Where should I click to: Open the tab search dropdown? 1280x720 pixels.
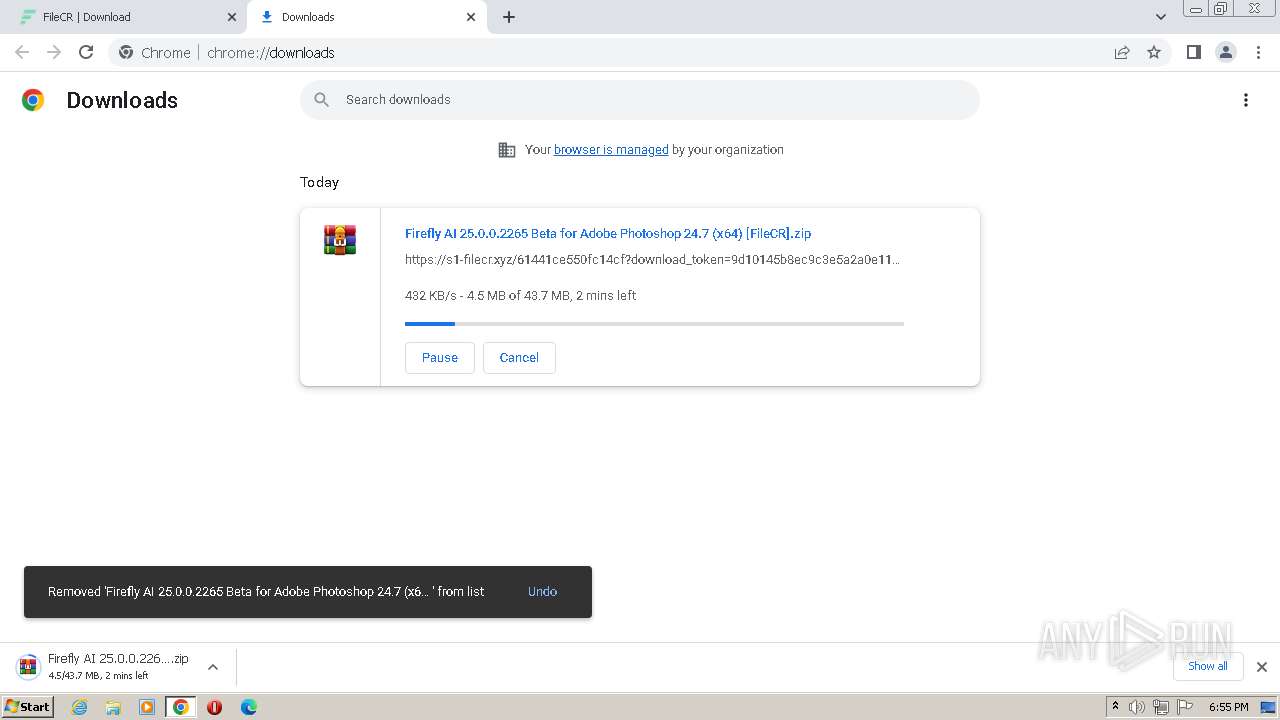(x=1161, y=17)
